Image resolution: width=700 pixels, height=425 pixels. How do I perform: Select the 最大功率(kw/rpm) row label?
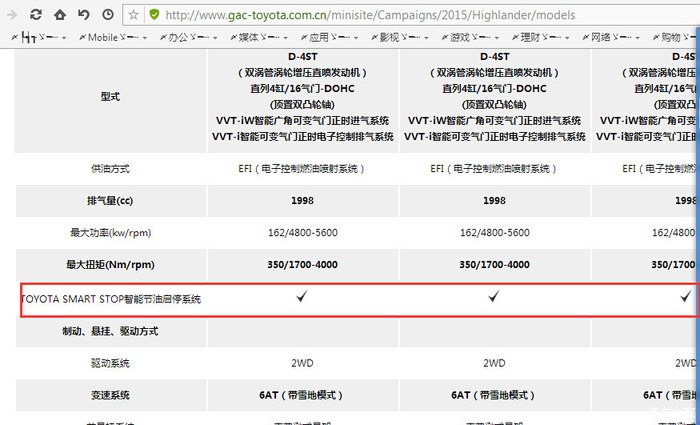pos(110,233)
